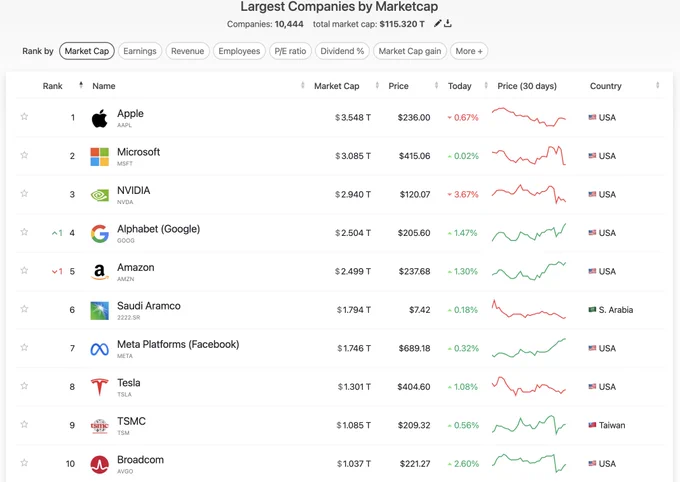680x482 pixels.
Task: Open the Saudi Aramco company link
Action: click(x=149, y=306)
